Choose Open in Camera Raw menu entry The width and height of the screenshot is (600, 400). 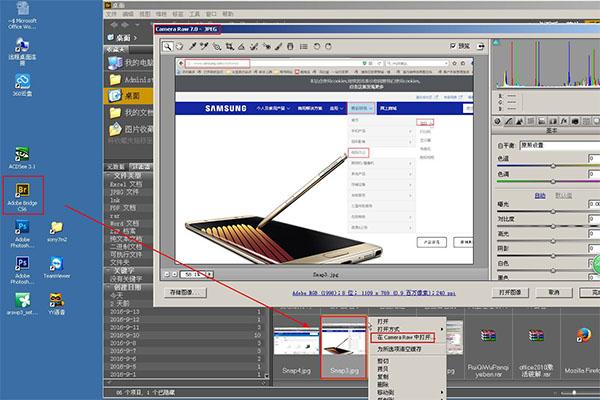point(403,338)
